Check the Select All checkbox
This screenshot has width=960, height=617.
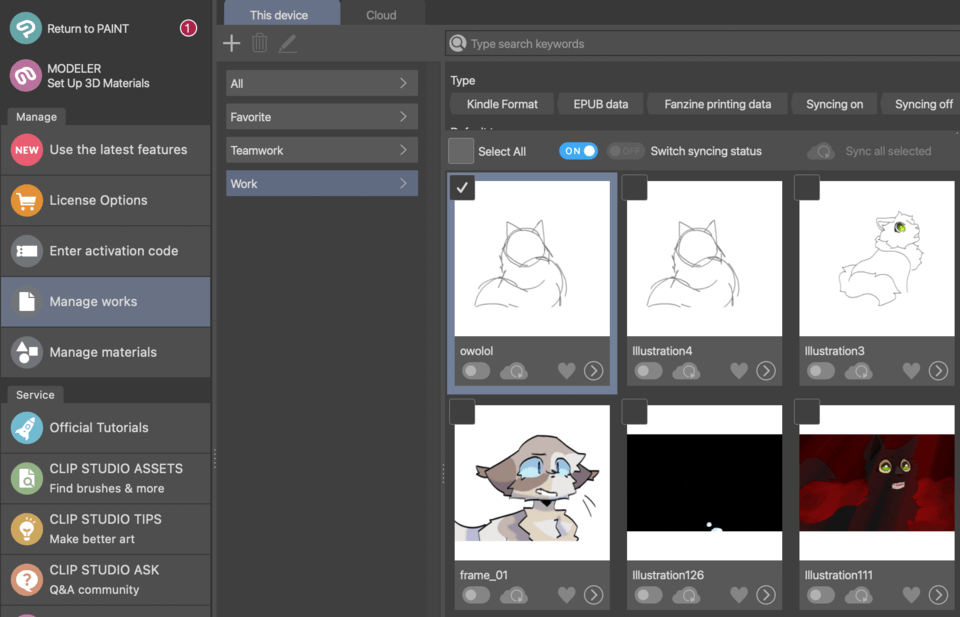tap(461, 151)
